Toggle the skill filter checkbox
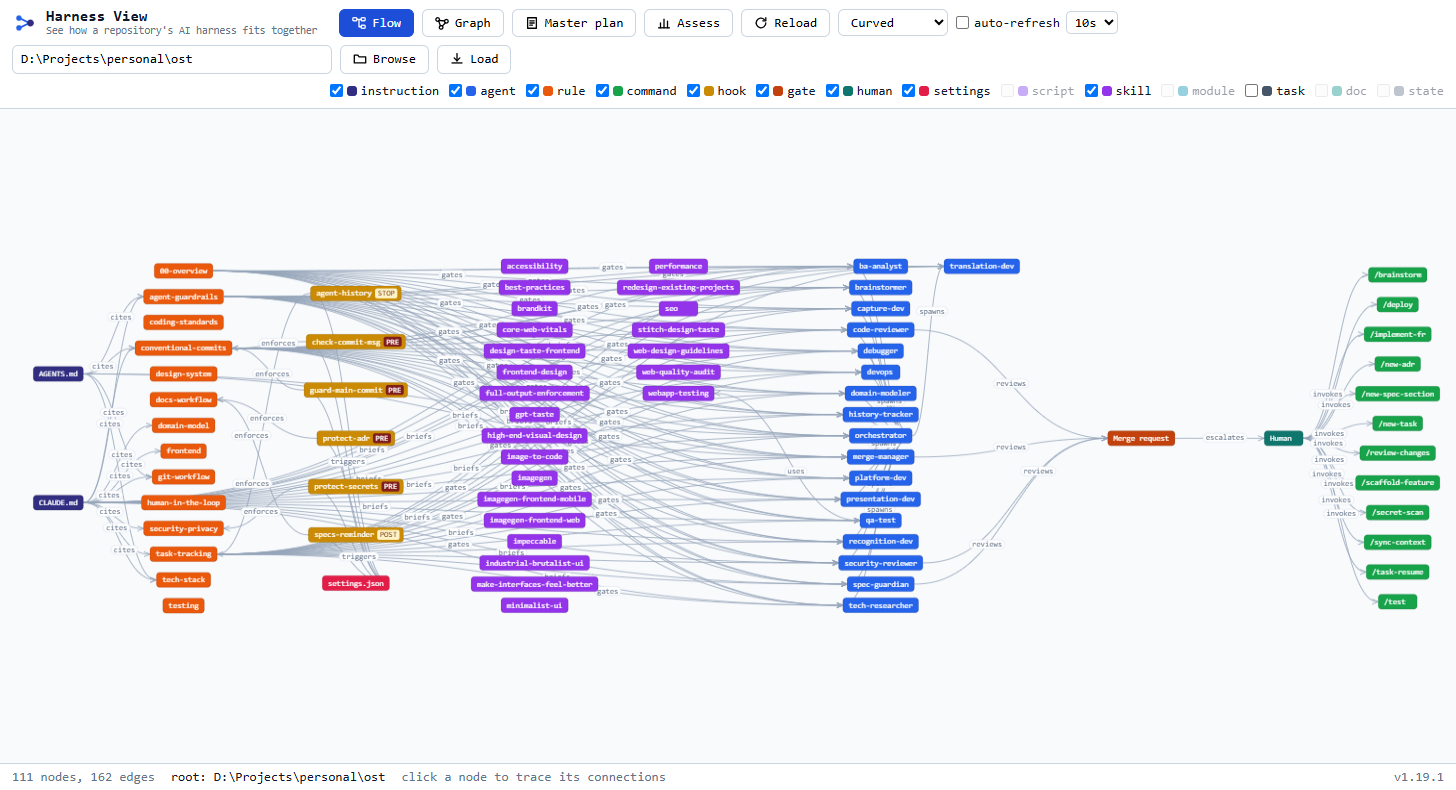Viewport: 1456px width, 790px height. point(1092,91)
